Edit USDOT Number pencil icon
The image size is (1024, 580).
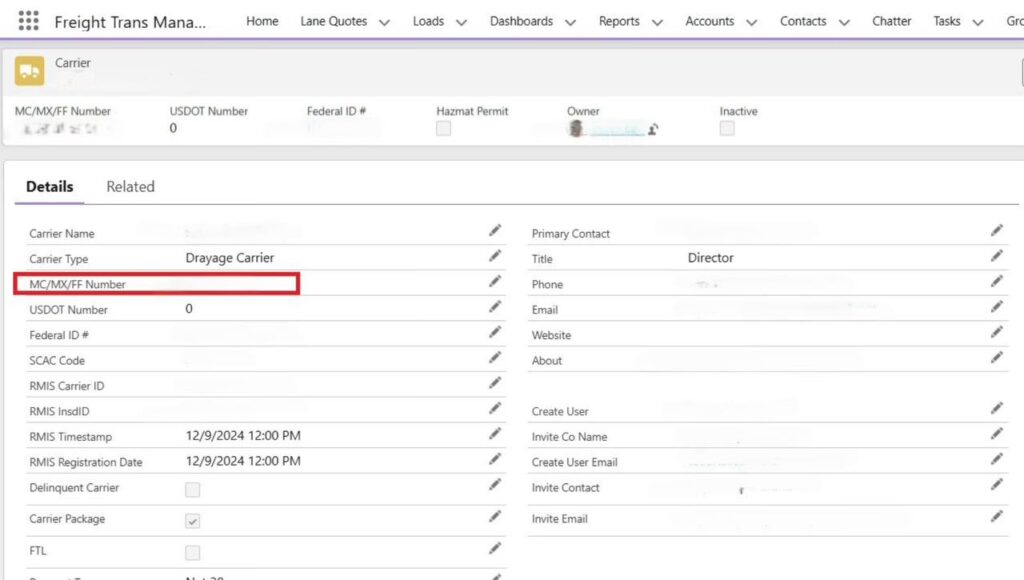[x=495, y=307]
